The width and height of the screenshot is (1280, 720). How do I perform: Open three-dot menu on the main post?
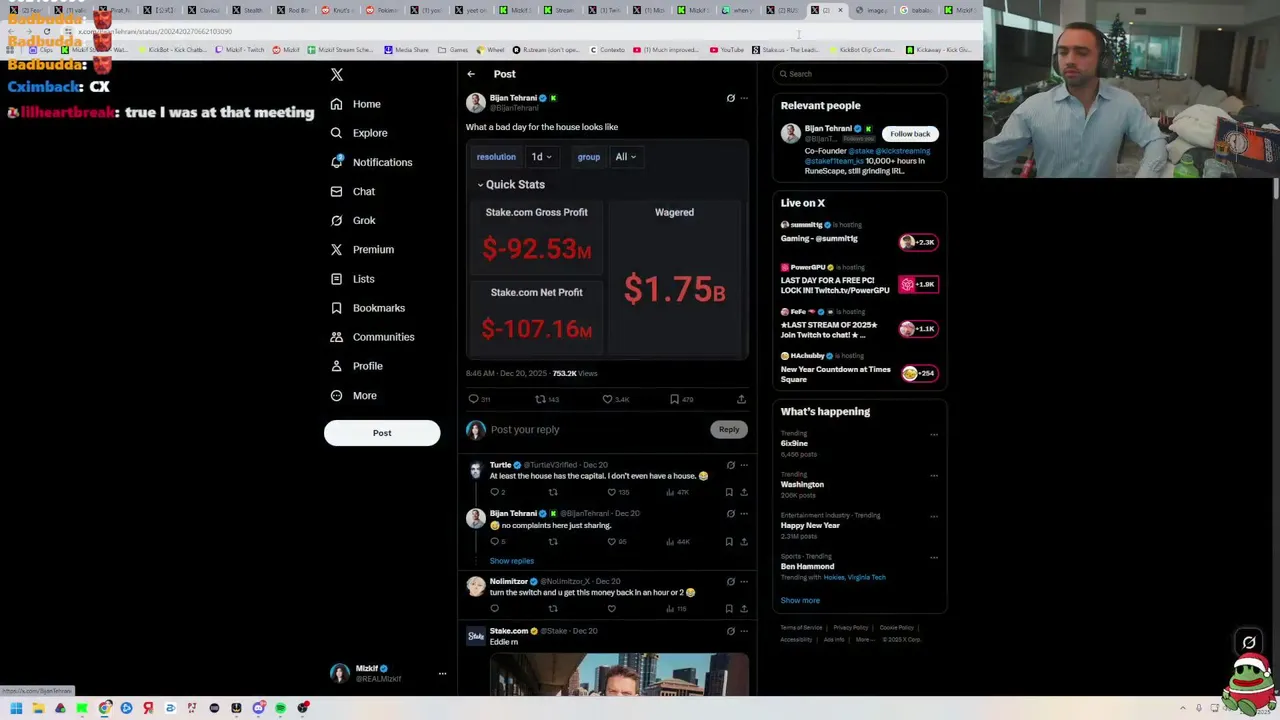[744, 98]
